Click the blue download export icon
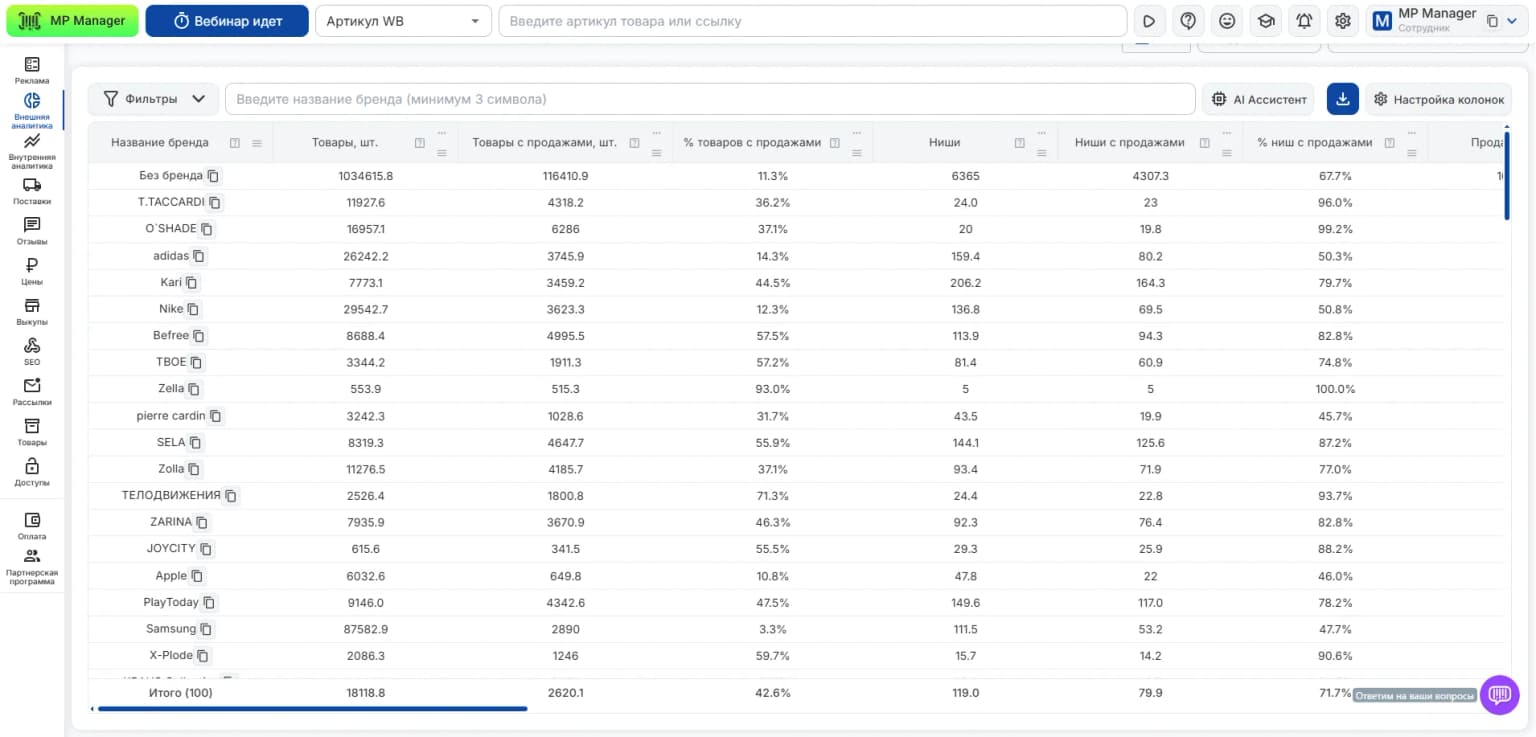Image resolution: width=1536 pixels, height=737 pixels. pos(1343,99)
